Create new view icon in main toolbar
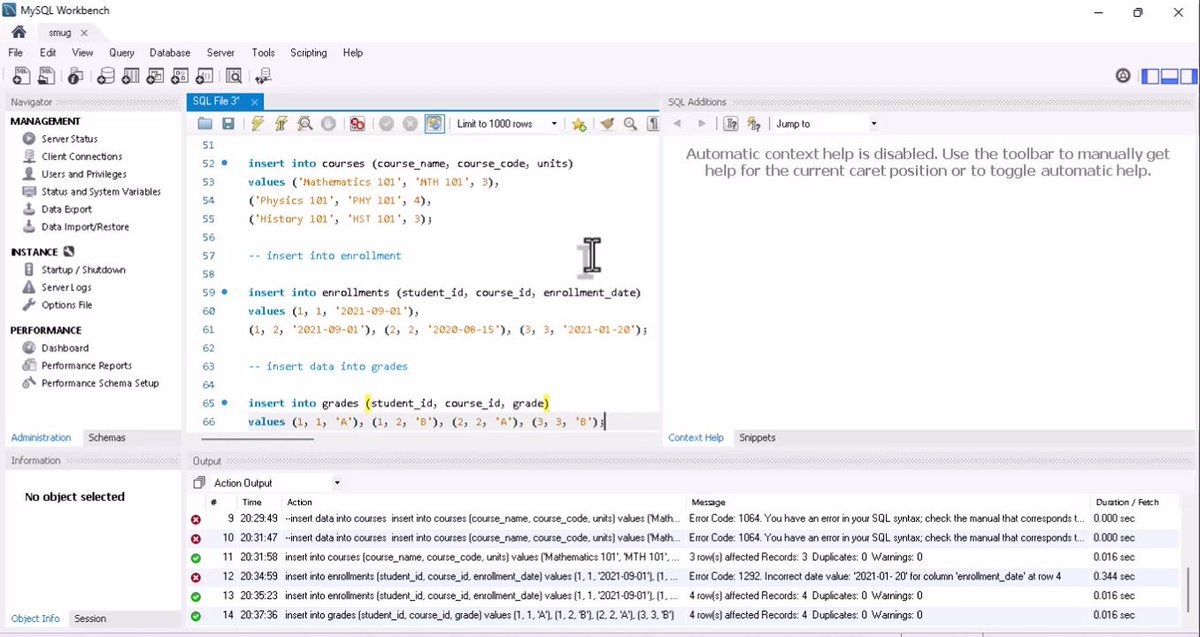Screen dimensions: 1200x637 click(x=155, y=75)
